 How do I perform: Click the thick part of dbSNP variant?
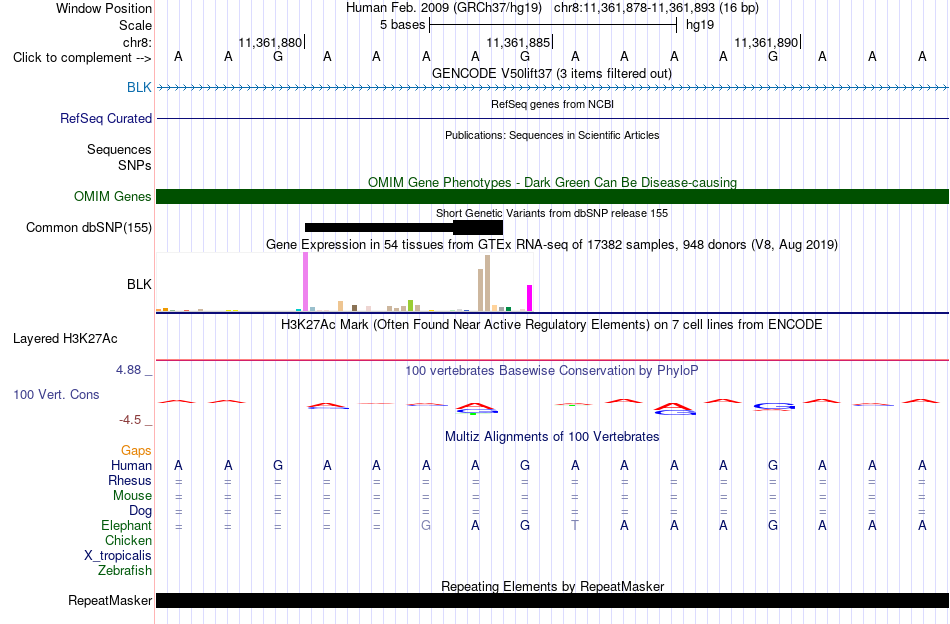click(x=478, y=227)
